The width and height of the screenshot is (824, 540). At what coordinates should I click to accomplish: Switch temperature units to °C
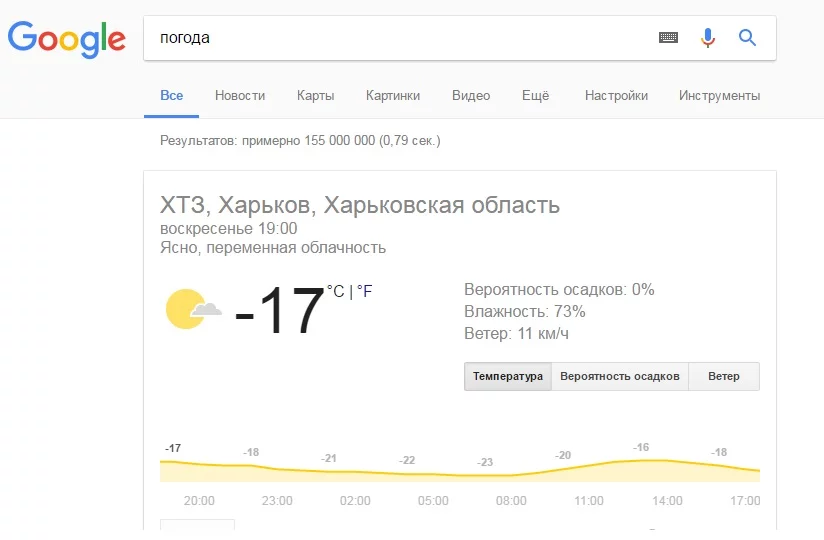(x=336, y=292)
